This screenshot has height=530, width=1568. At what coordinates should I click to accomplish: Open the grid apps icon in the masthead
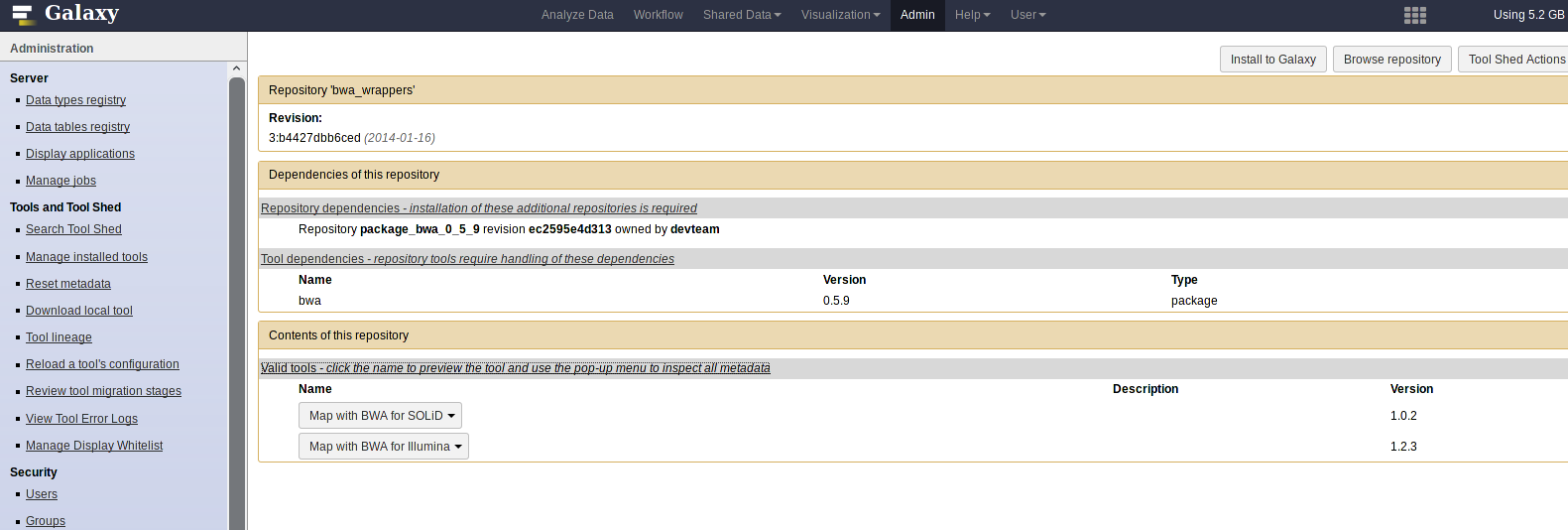pyautogui.click(x=1415, y=15)
